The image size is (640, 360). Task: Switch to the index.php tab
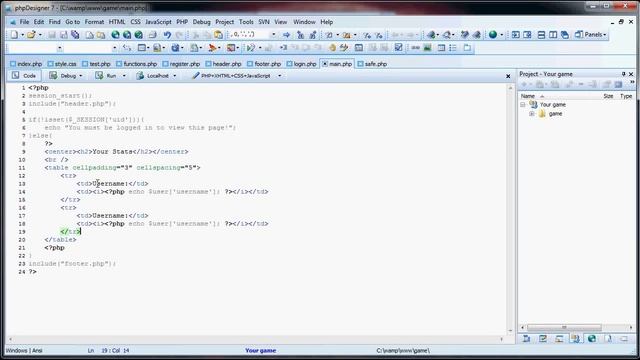click(26, 64)
